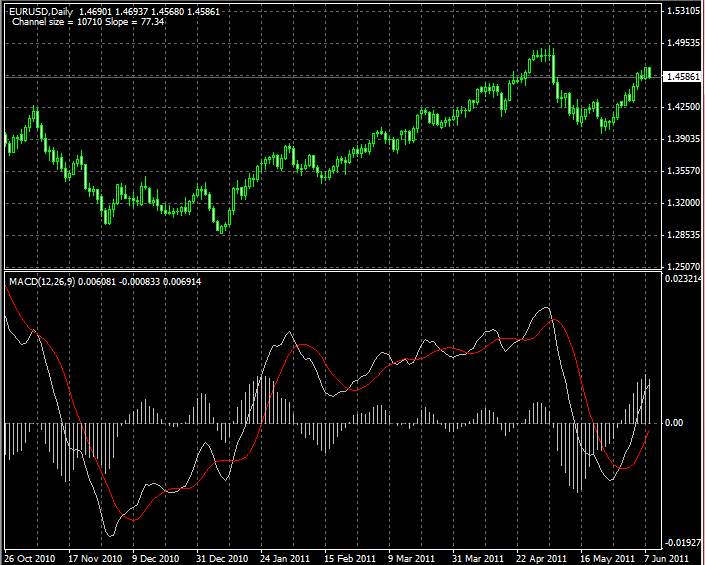Click the 31 Mar 2011 date label
This screenshot has height=565, width=705.
click(x=478, y=559)
